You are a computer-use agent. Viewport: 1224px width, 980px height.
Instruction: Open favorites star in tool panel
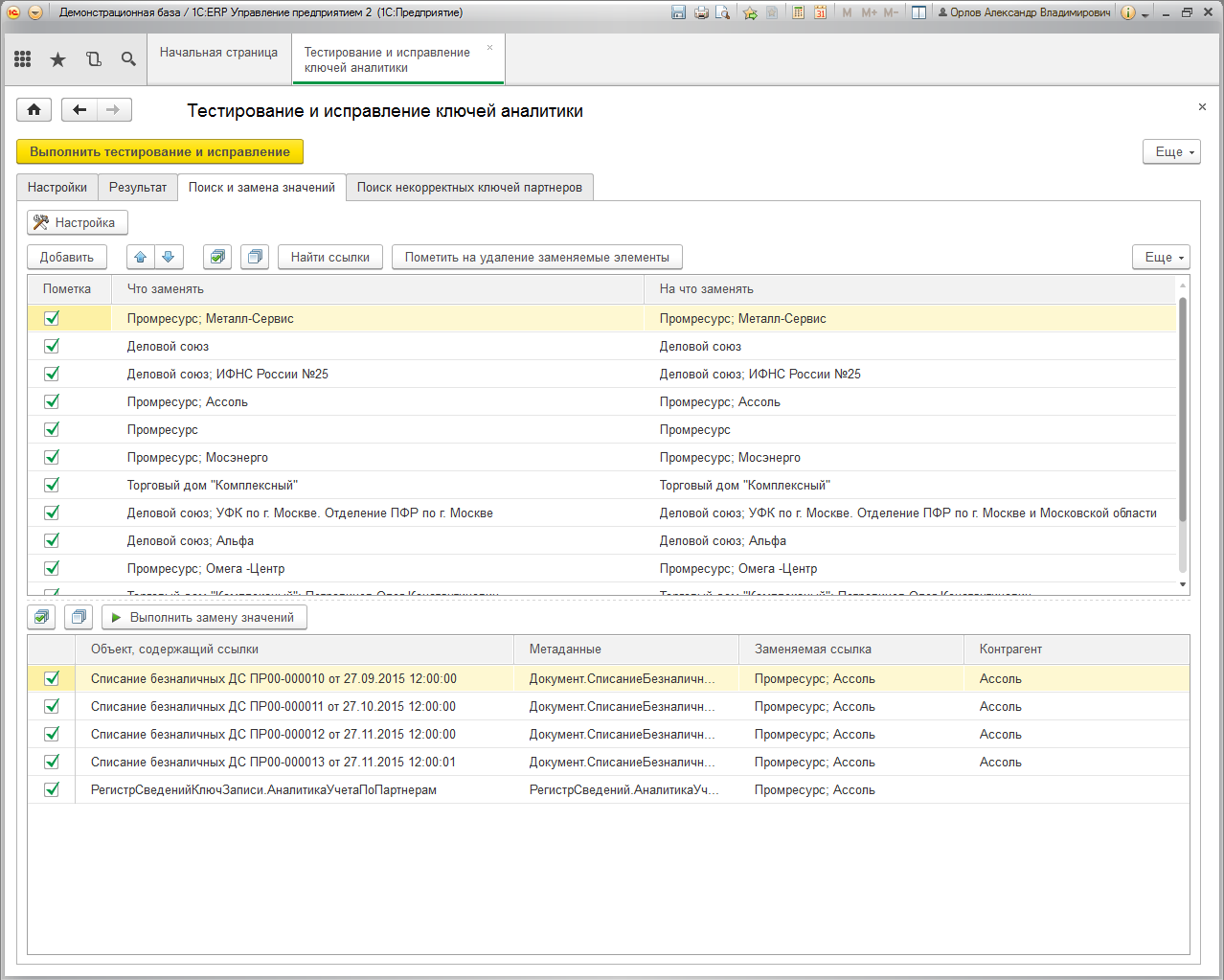click(x=58, y=59)
